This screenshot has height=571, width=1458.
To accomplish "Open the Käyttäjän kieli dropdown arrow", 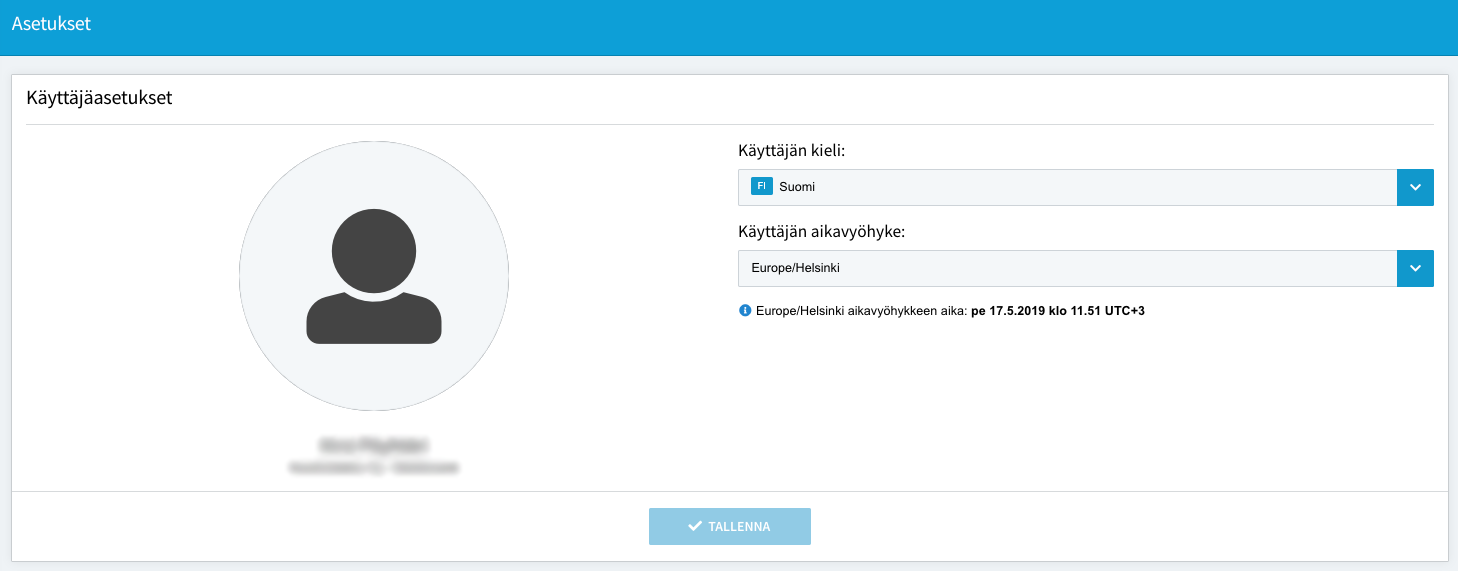I will [x=1415, y=187].
